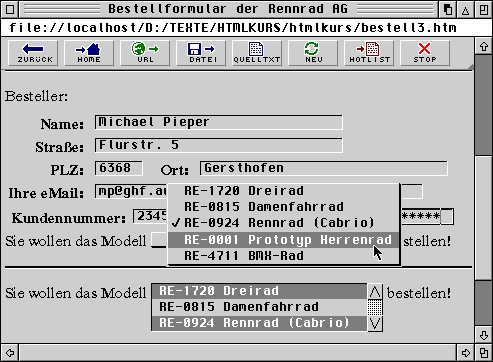Click the window close box in title bar

10,9
